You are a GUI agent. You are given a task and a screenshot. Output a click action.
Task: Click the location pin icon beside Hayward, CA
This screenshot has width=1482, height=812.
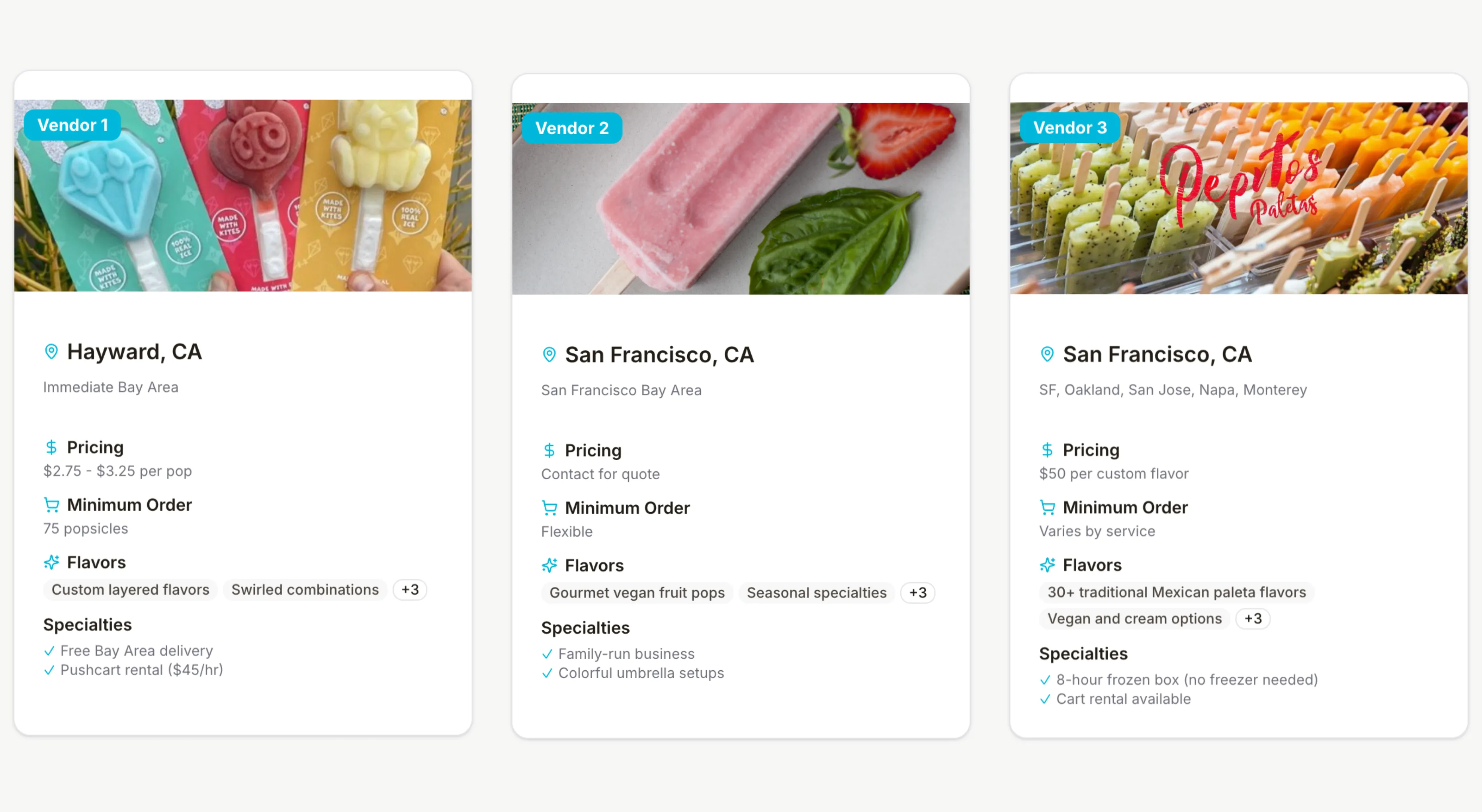51,351
